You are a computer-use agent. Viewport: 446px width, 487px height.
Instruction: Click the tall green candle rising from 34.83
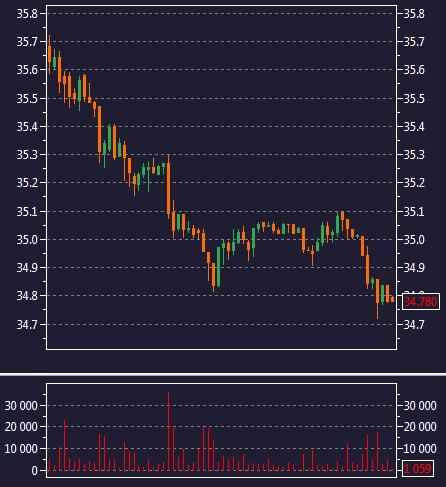click(x=219, y=267)
